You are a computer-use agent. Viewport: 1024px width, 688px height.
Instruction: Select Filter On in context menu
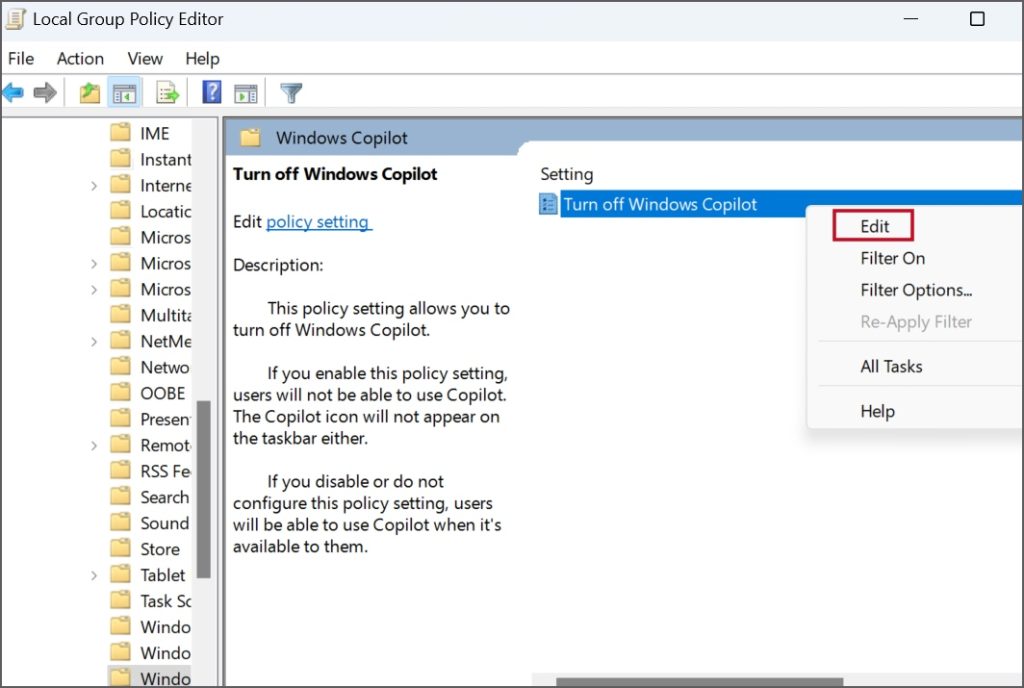(892, 258)
